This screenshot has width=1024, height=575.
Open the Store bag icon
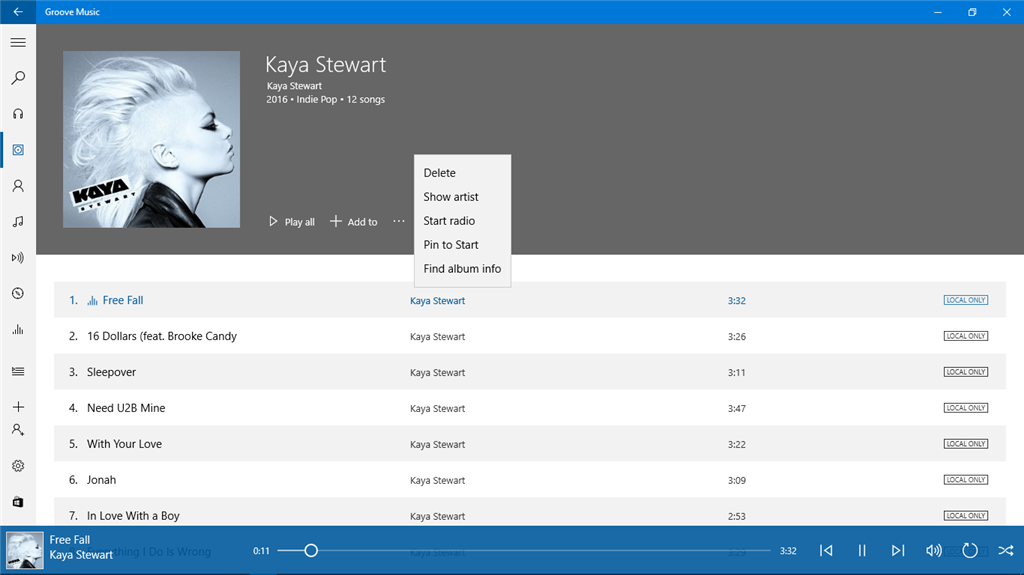coord(18,502)
